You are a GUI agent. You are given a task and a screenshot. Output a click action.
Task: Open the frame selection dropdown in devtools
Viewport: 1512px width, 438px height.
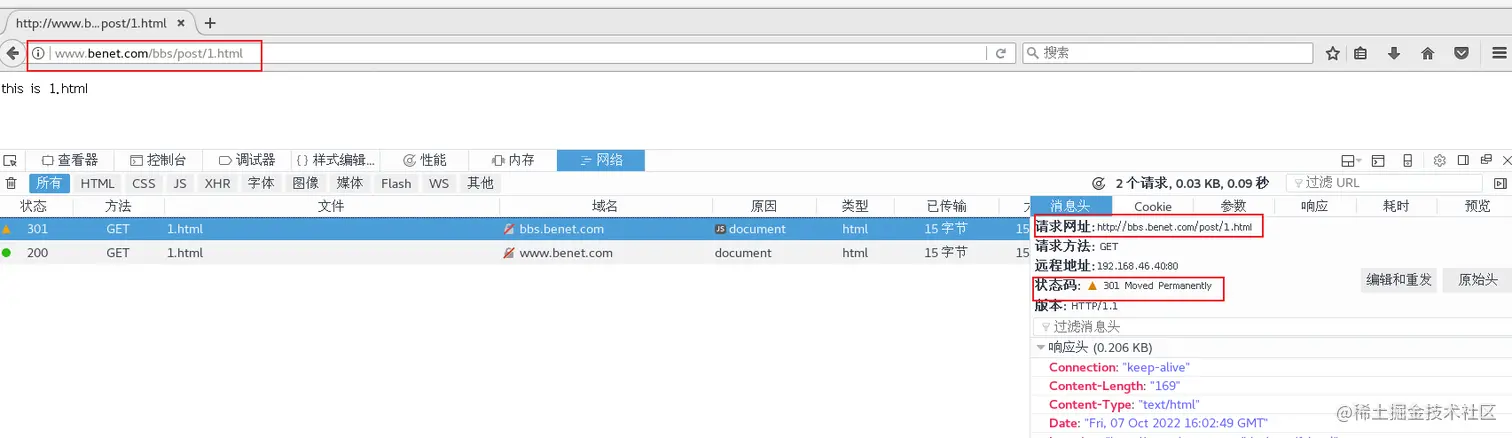point(1351,160)
